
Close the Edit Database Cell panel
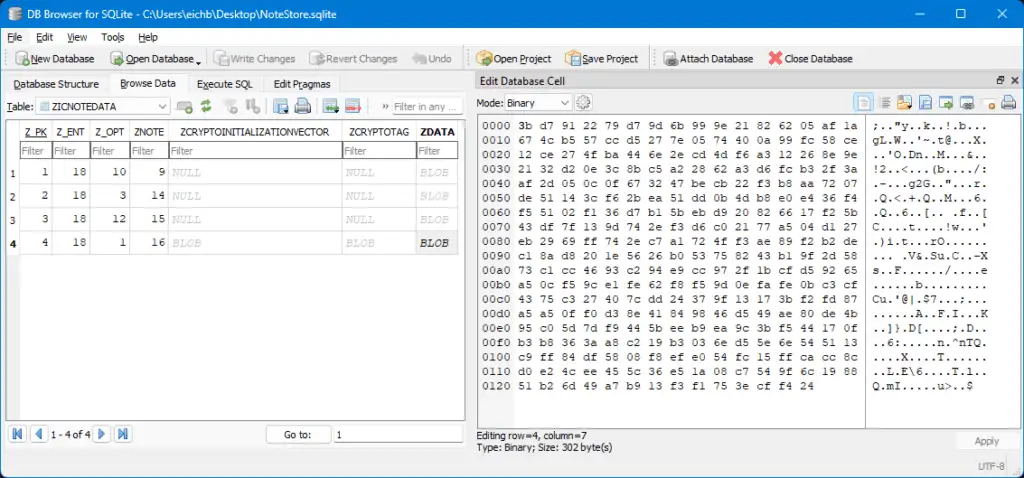coord(1015,80)
